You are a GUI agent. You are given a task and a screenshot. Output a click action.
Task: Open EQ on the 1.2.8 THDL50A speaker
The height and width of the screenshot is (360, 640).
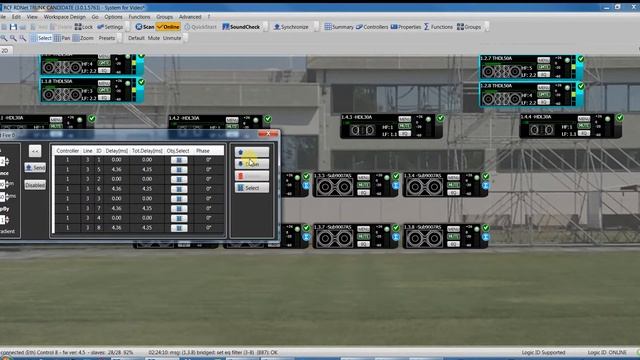543,102
